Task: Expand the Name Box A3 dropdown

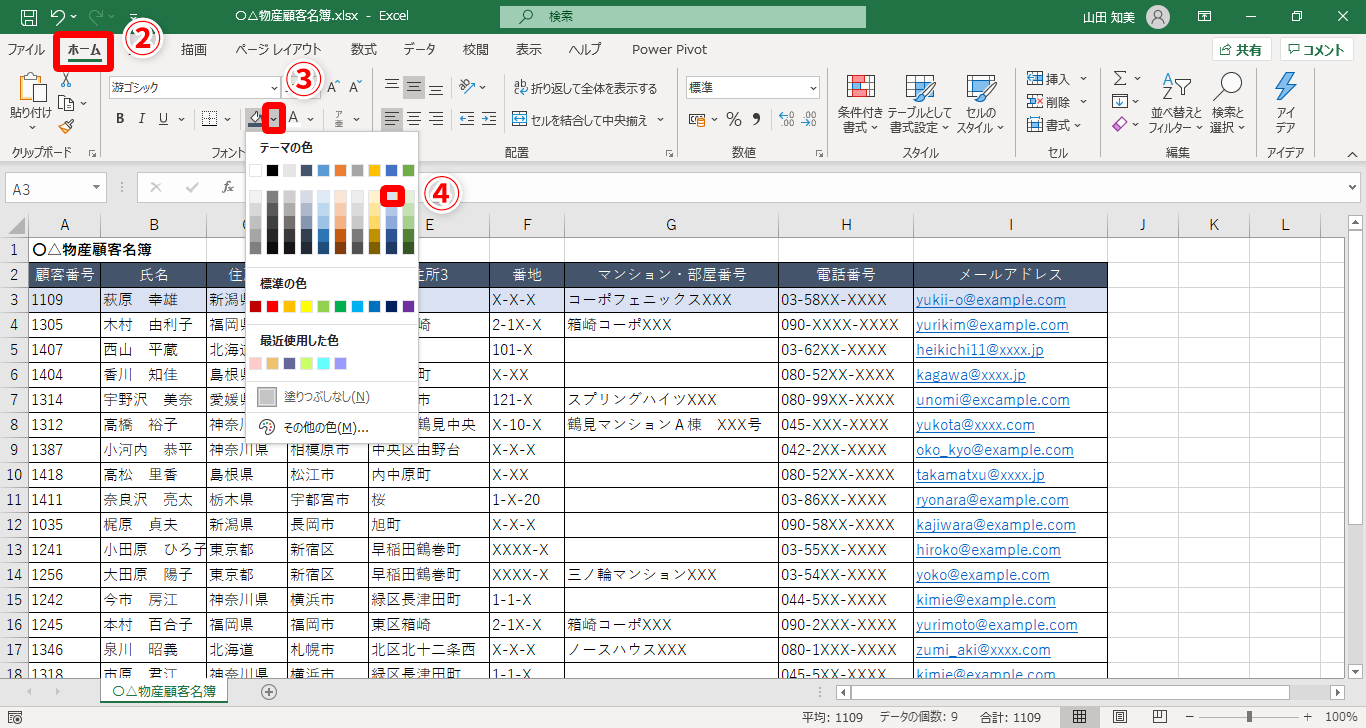Action: [97, 188]
